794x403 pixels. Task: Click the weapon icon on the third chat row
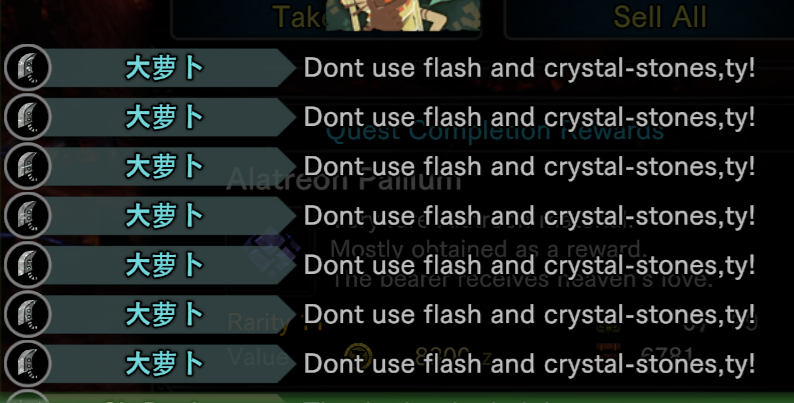[x=28, y=166]
